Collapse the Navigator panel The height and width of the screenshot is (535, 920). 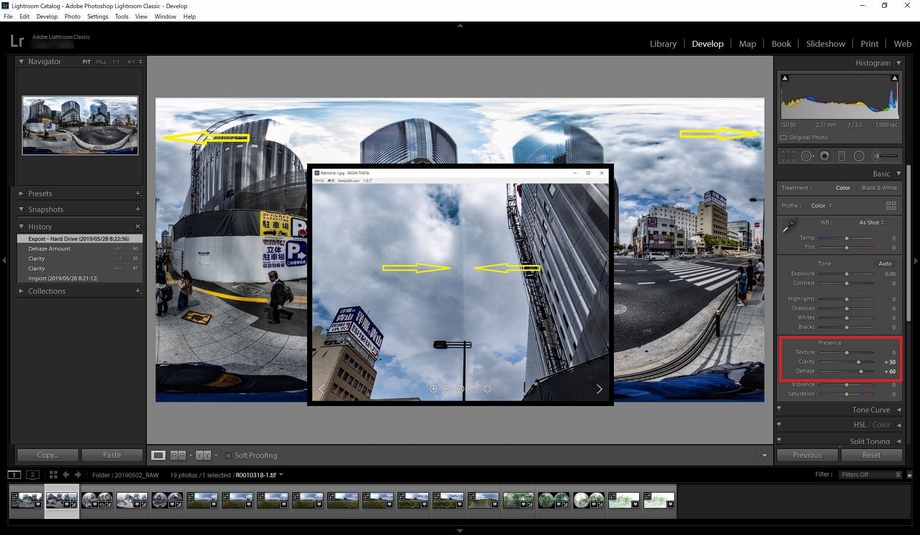point(21,61)
